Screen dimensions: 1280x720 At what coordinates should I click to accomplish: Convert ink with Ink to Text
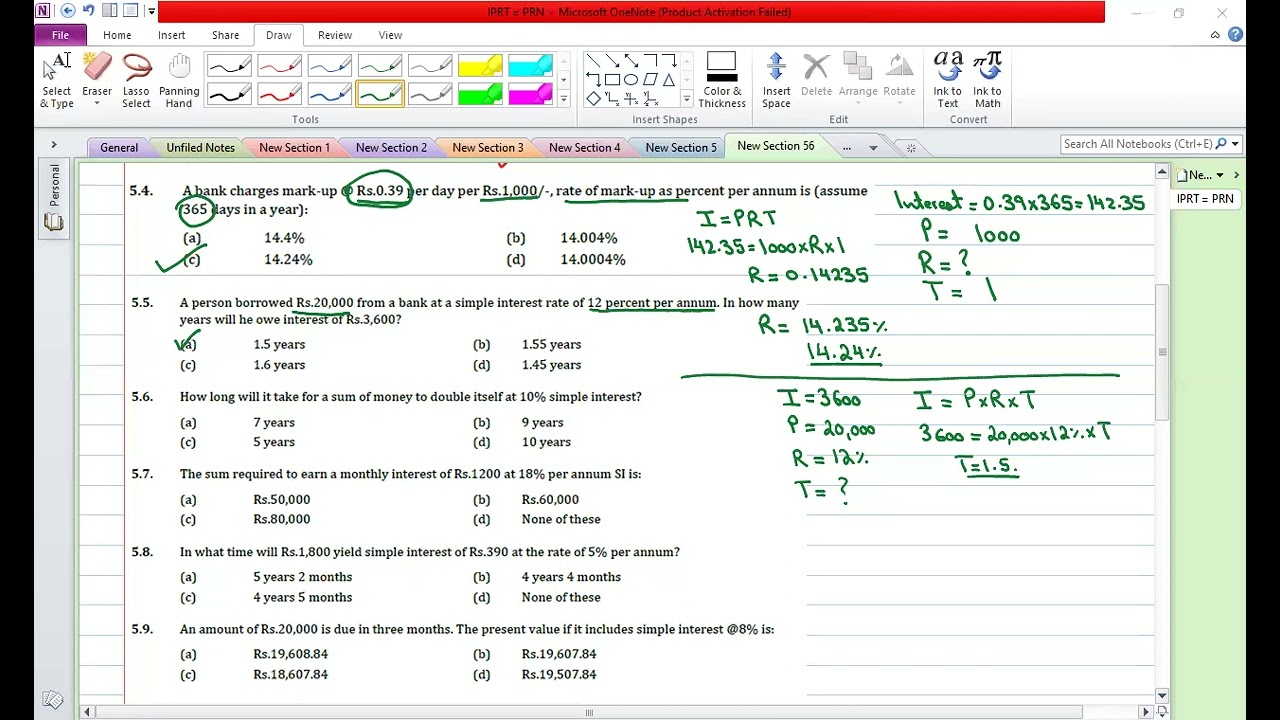click(x=948, y=81)
